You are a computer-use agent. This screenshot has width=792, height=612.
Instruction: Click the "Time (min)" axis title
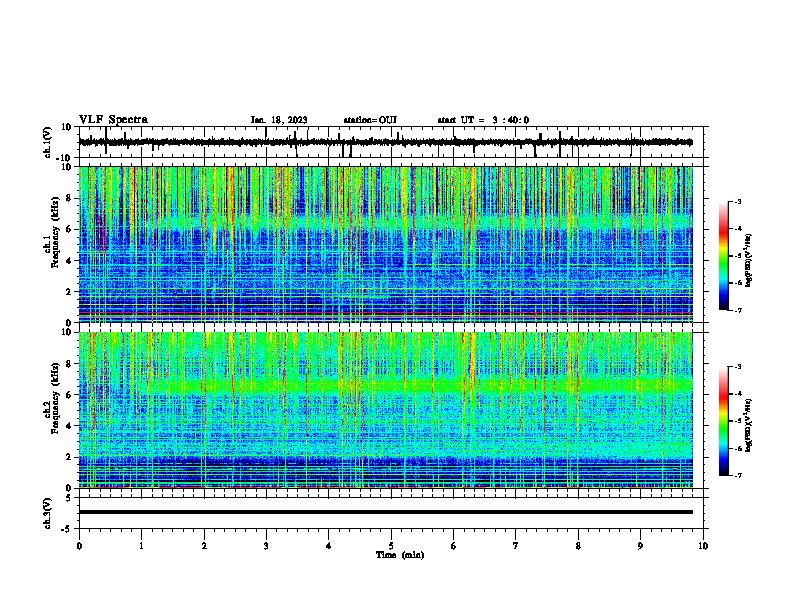click(x=400, y=555)
